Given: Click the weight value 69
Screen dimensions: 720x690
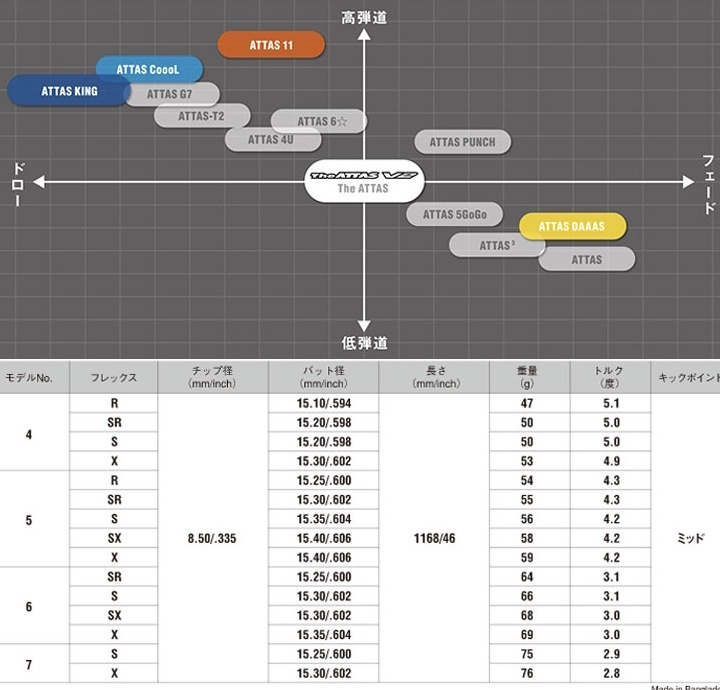Looking at the screenshot, I should click(527, 634).
